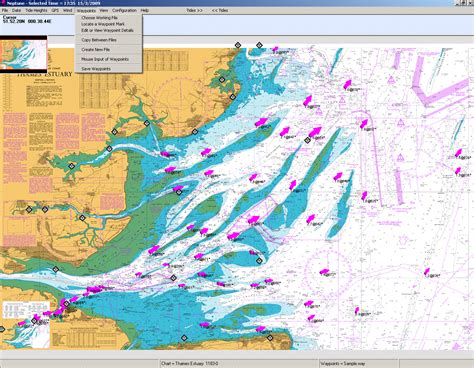This screenshot has height=368, width=474.
Task: Open Edit or View Waypoint Details
Action: tap(107, 30)
